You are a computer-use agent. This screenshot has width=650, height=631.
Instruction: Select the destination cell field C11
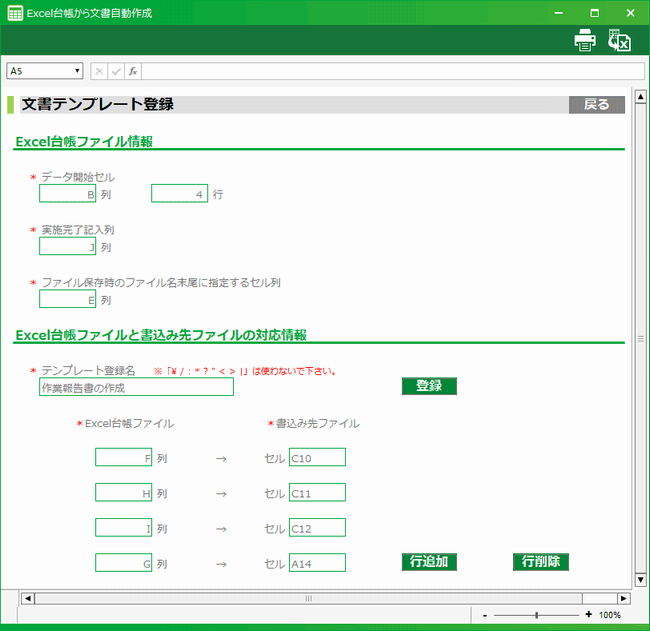tap(317, 493)
